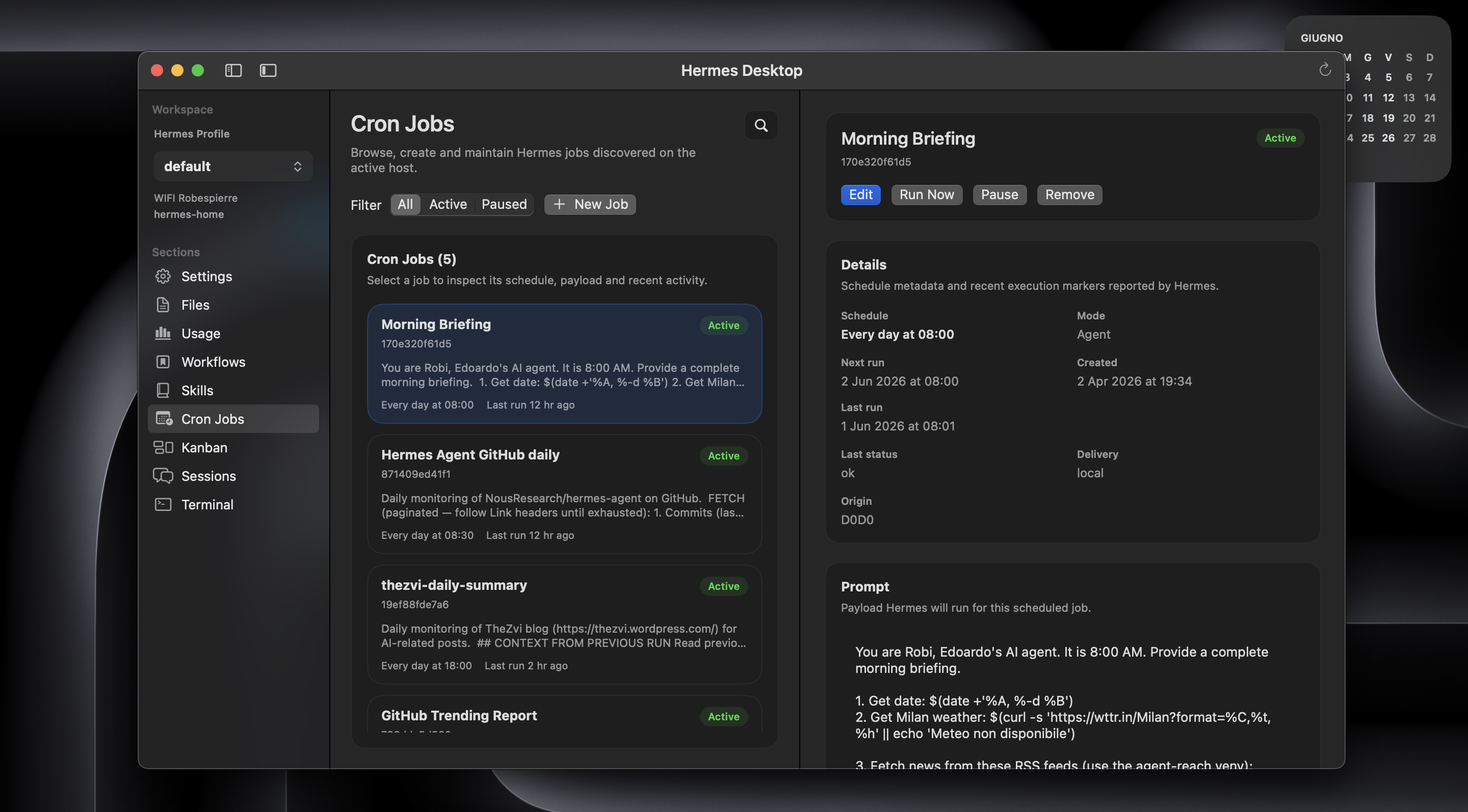Open Kanban section
Screen dimensions: 1468x812
pos(233,448)
